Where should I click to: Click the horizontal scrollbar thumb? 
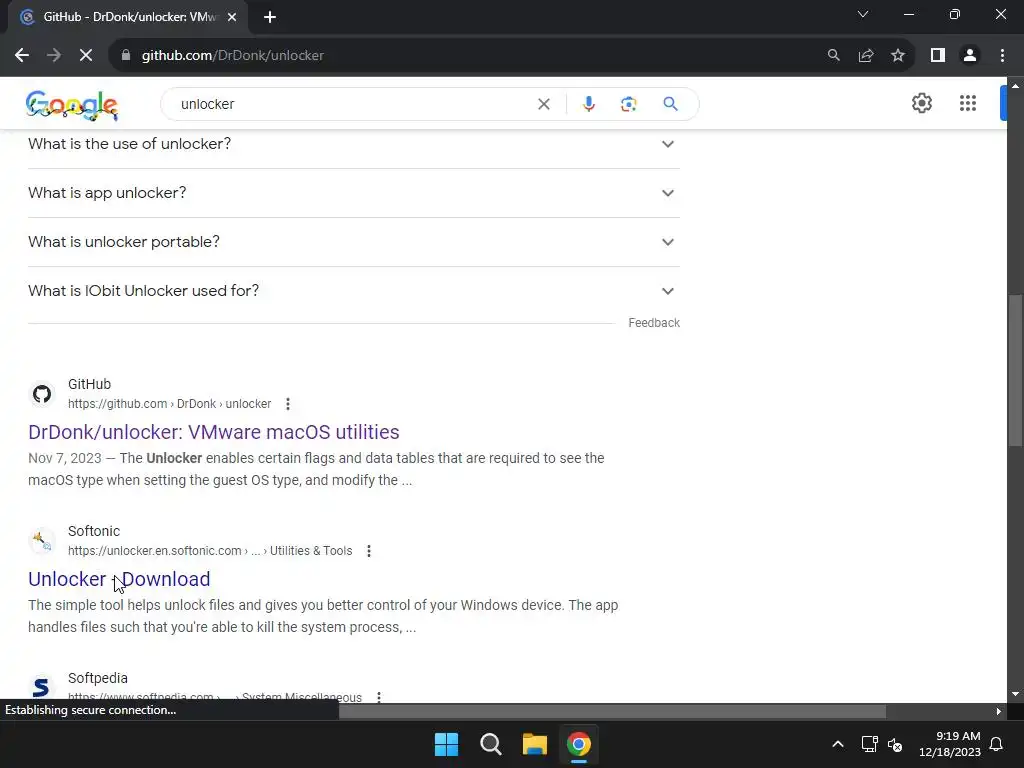(613, 711)
